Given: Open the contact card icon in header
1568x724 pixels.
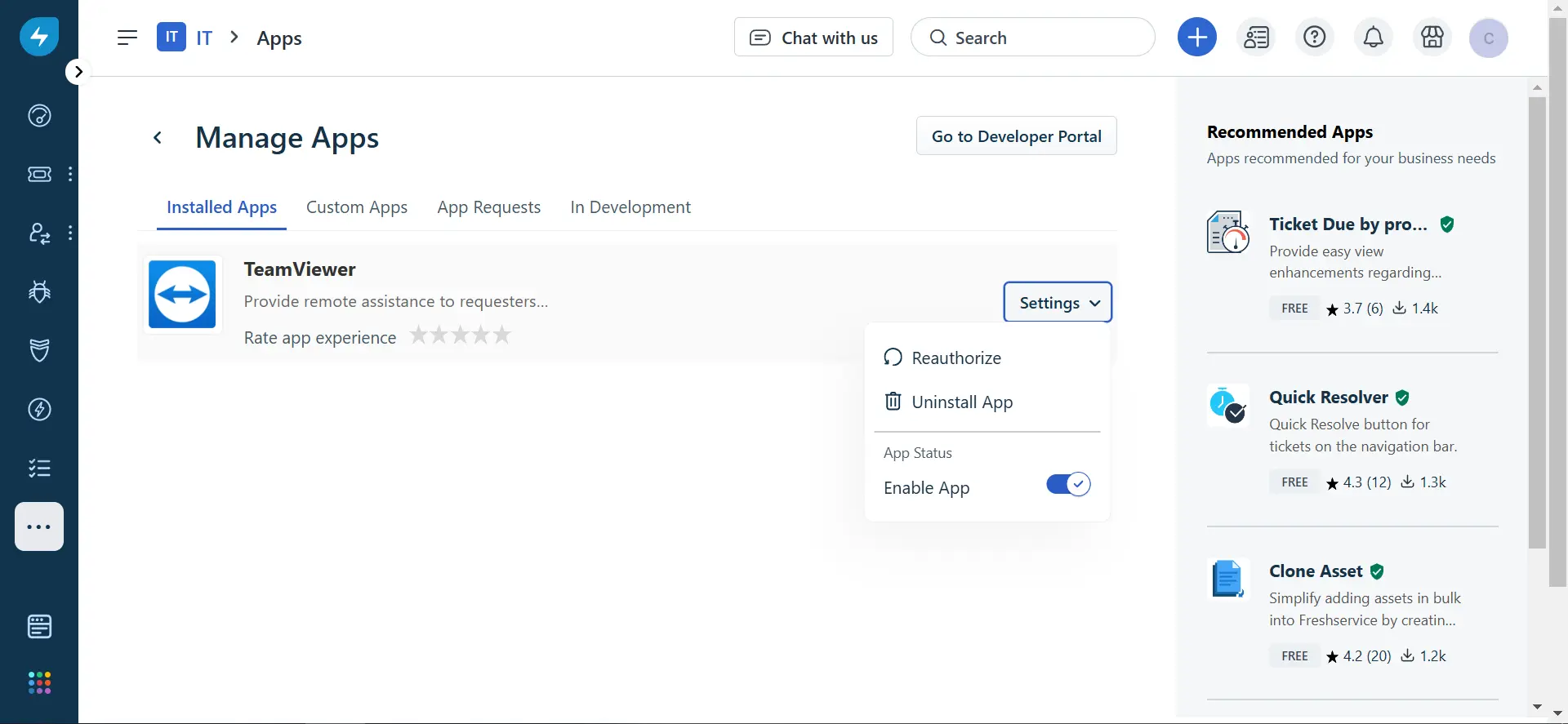Looking at the screenshot, I should (x=1256, y=37).
